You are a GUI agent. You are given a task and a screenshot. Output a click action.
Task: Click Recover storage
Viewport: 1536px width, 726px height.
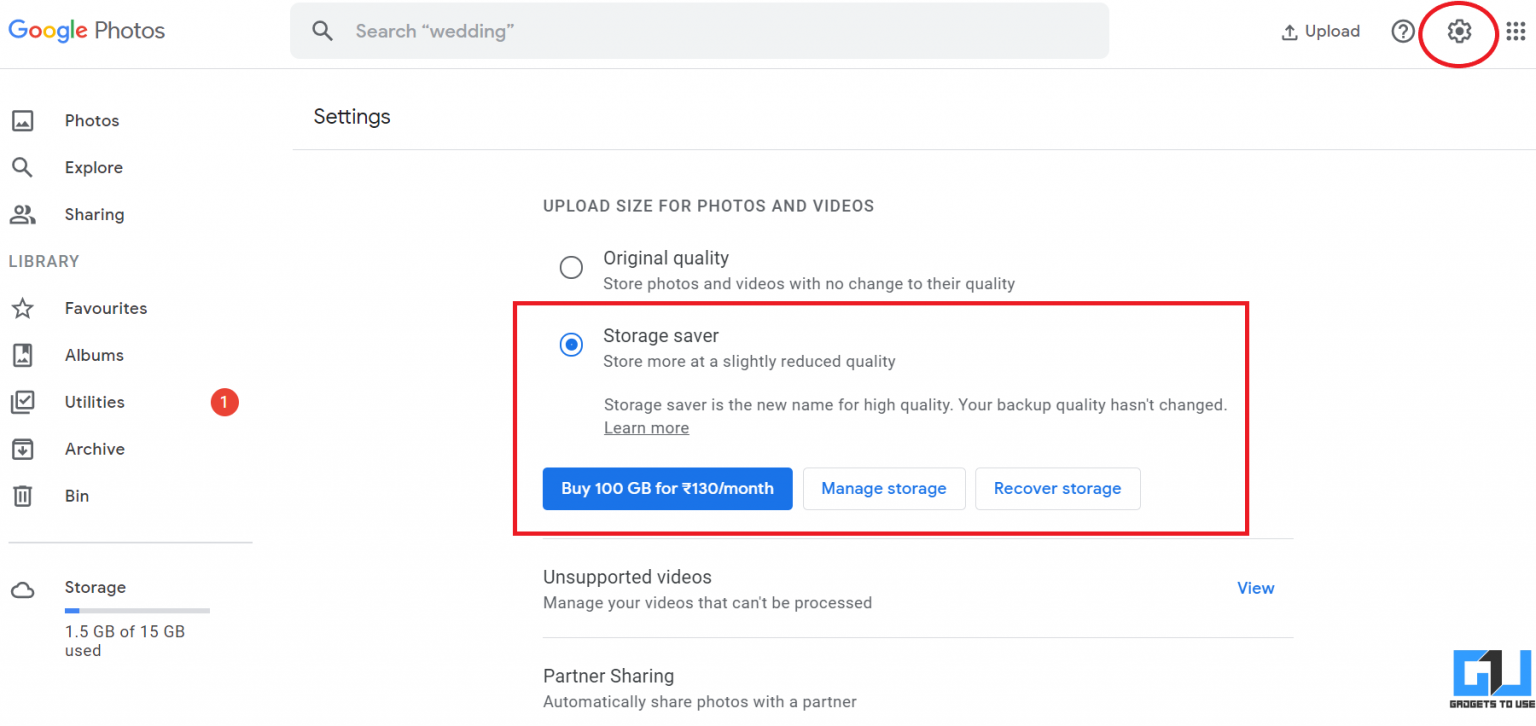[1057, 488]
